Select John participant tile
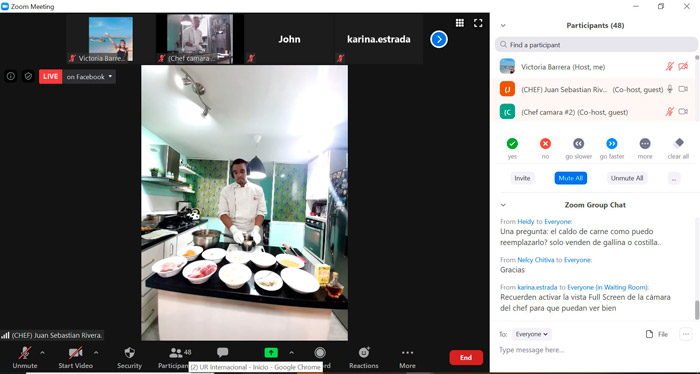Viewport: 700px width, 374px height. point(289,39)
